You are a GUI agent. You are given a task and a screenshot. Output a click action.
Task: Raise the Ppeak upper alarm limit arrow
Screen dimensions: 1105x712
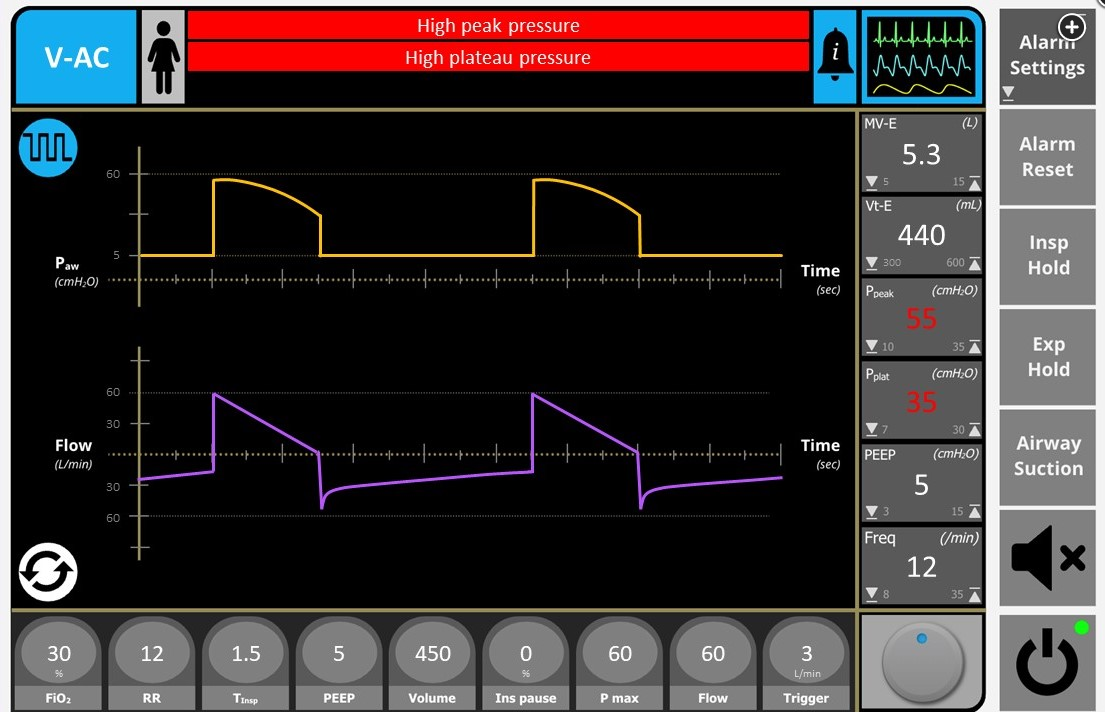coord(974,347)
